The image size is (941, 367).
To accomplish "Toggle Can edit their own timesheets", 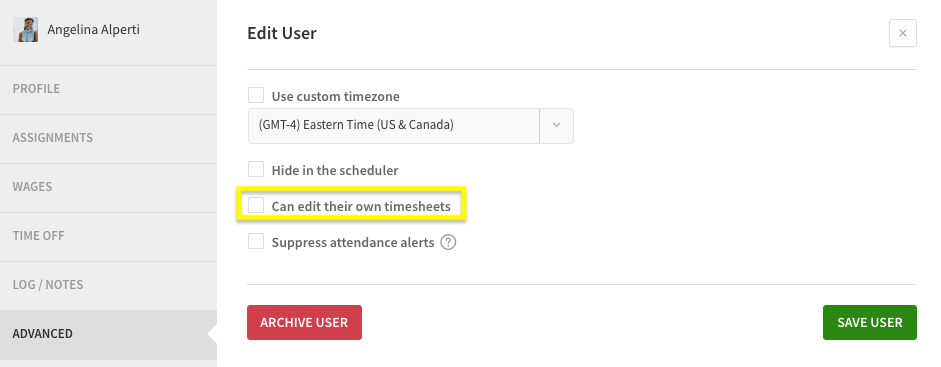I will [x=256, y=205].
